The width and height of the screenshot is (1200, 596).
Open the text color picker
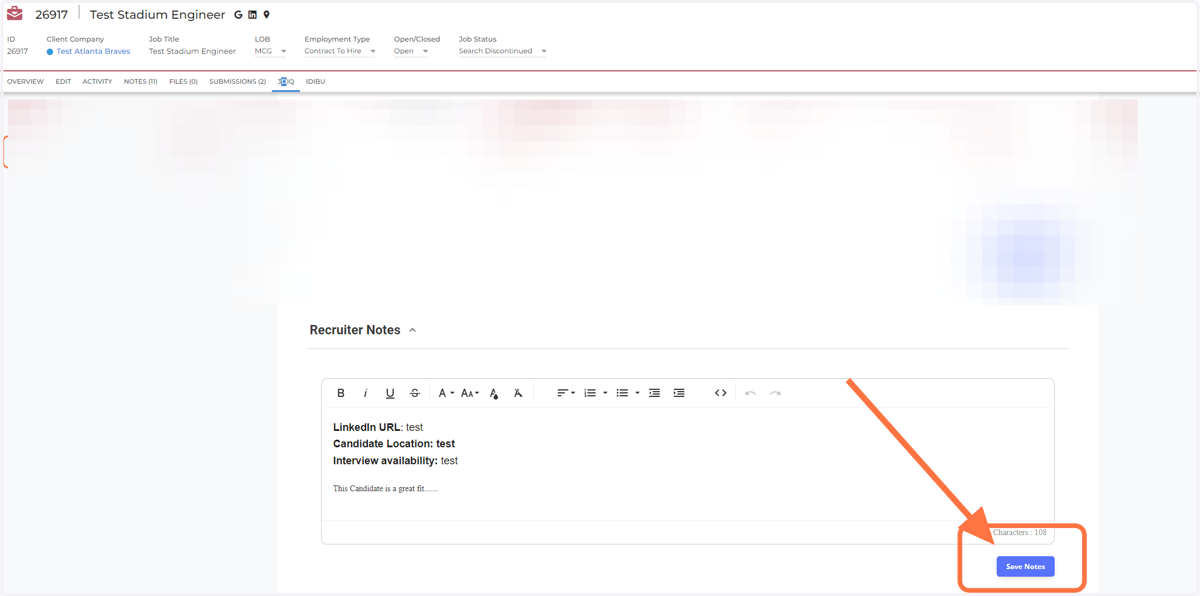coord(494,393)
